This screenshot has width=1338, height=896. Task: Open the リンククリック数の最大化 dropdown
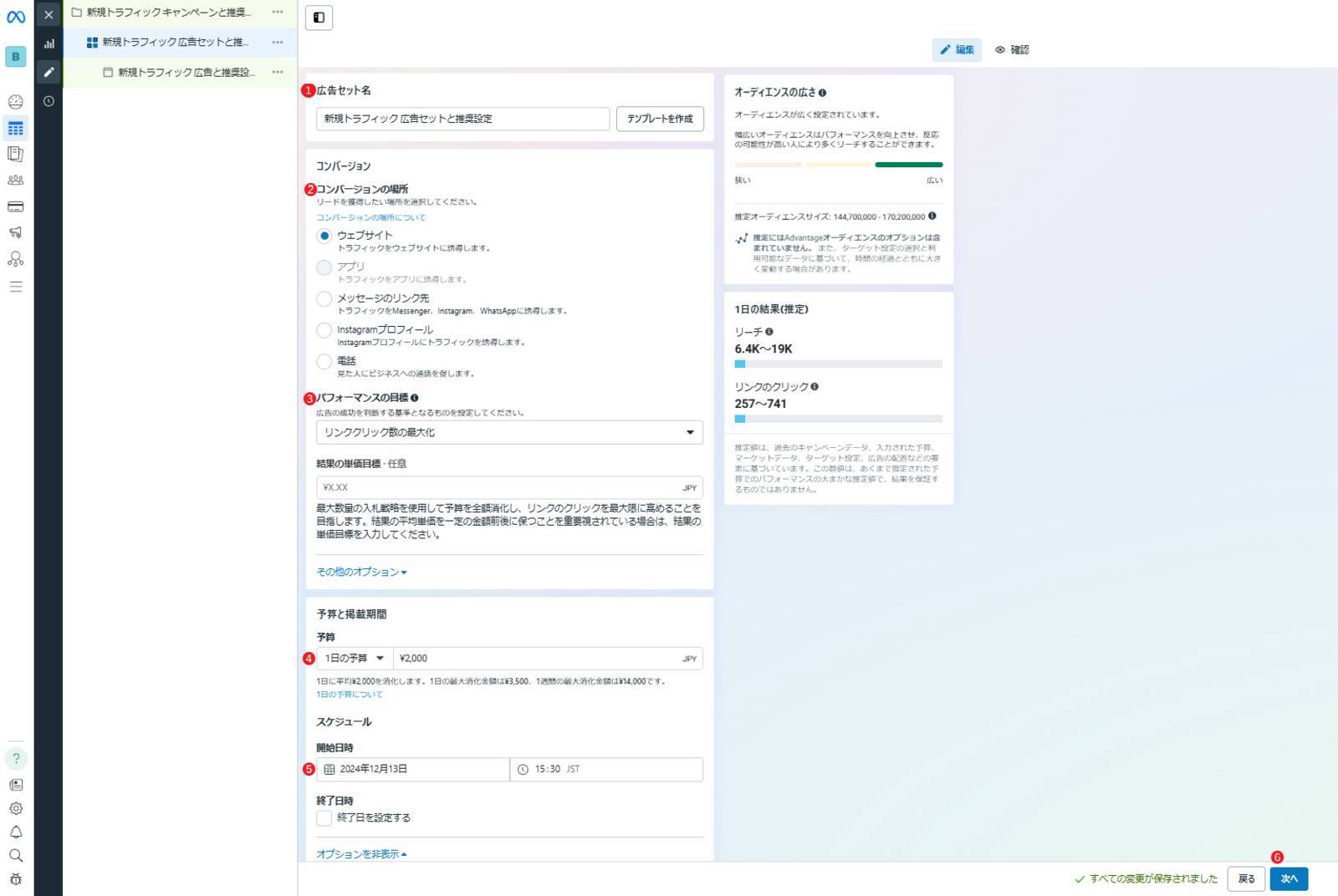pos(509,432)
